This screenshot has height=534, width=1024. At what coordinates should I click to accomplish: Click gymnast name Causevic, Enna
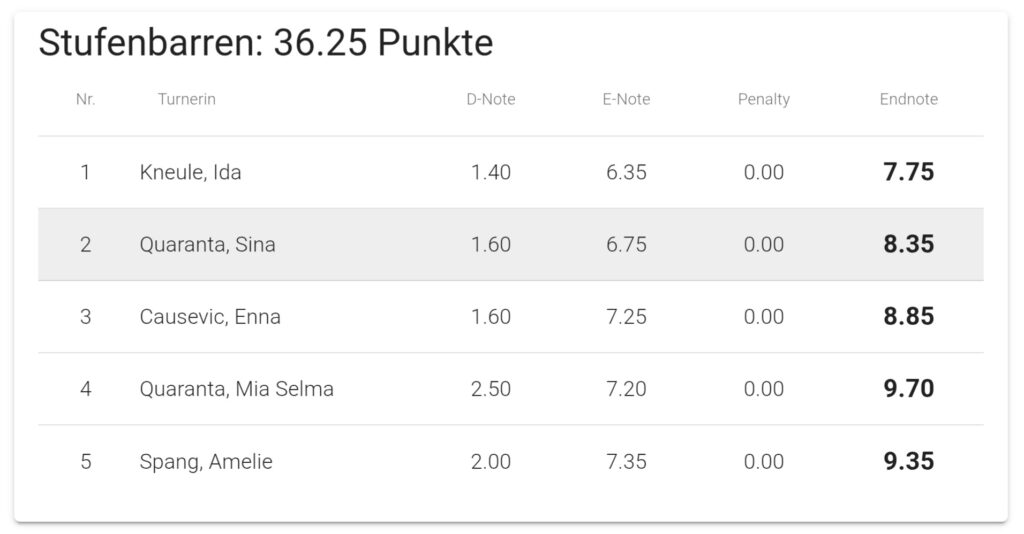tap(210, 317)
